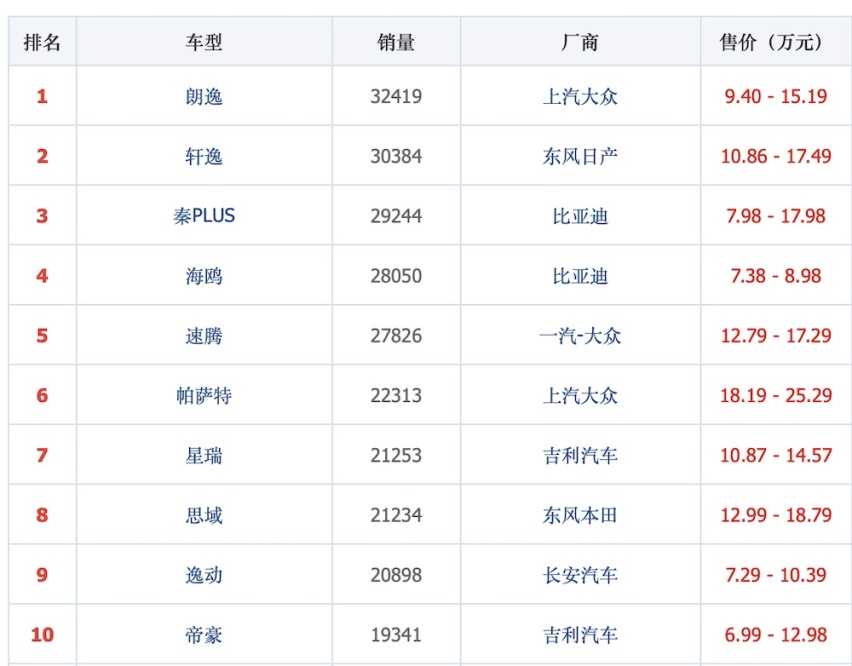Screen dimensions: 852x666
Task: Open the 思域 car model link
Action: click(x=204, y=515)
